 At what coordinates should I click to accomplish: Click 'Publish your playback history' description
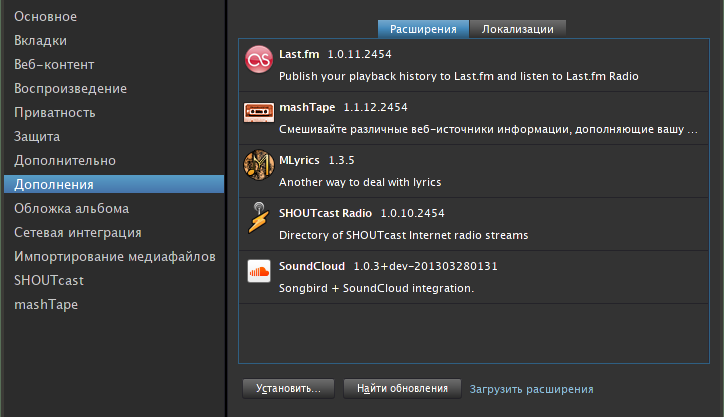tap(459, 77)
